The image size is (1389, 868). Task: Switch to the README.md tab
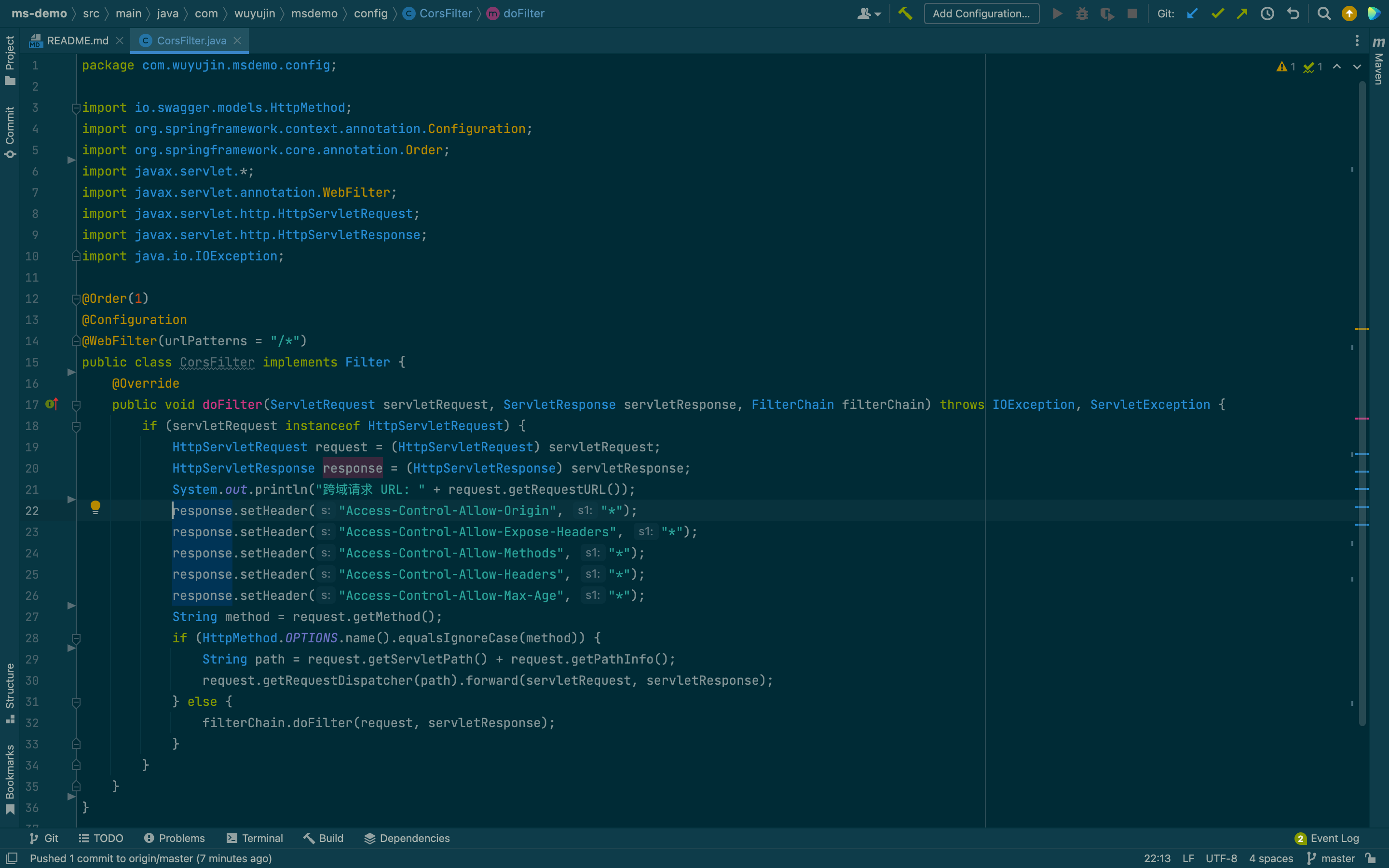pos(77,41)
